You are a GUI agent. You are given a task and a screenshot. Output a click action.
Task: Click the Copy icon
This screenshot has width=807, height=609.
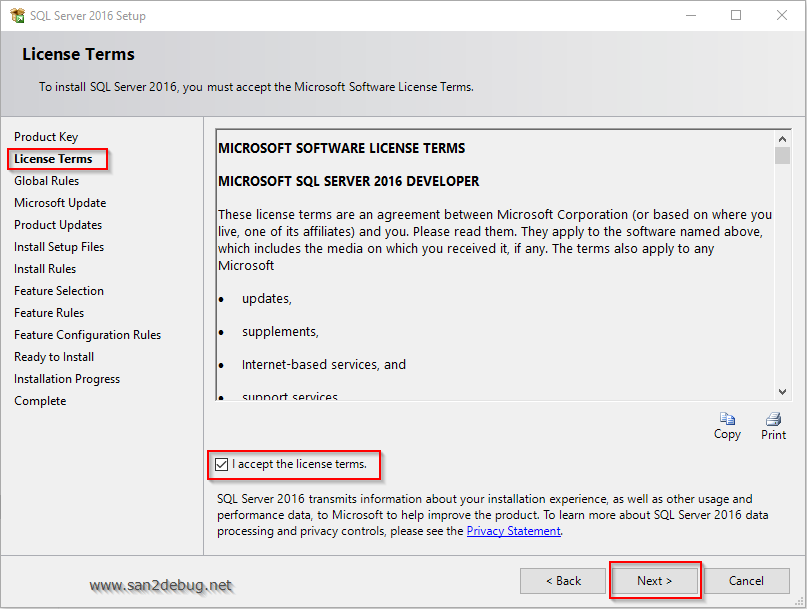(x=727, y=419)
